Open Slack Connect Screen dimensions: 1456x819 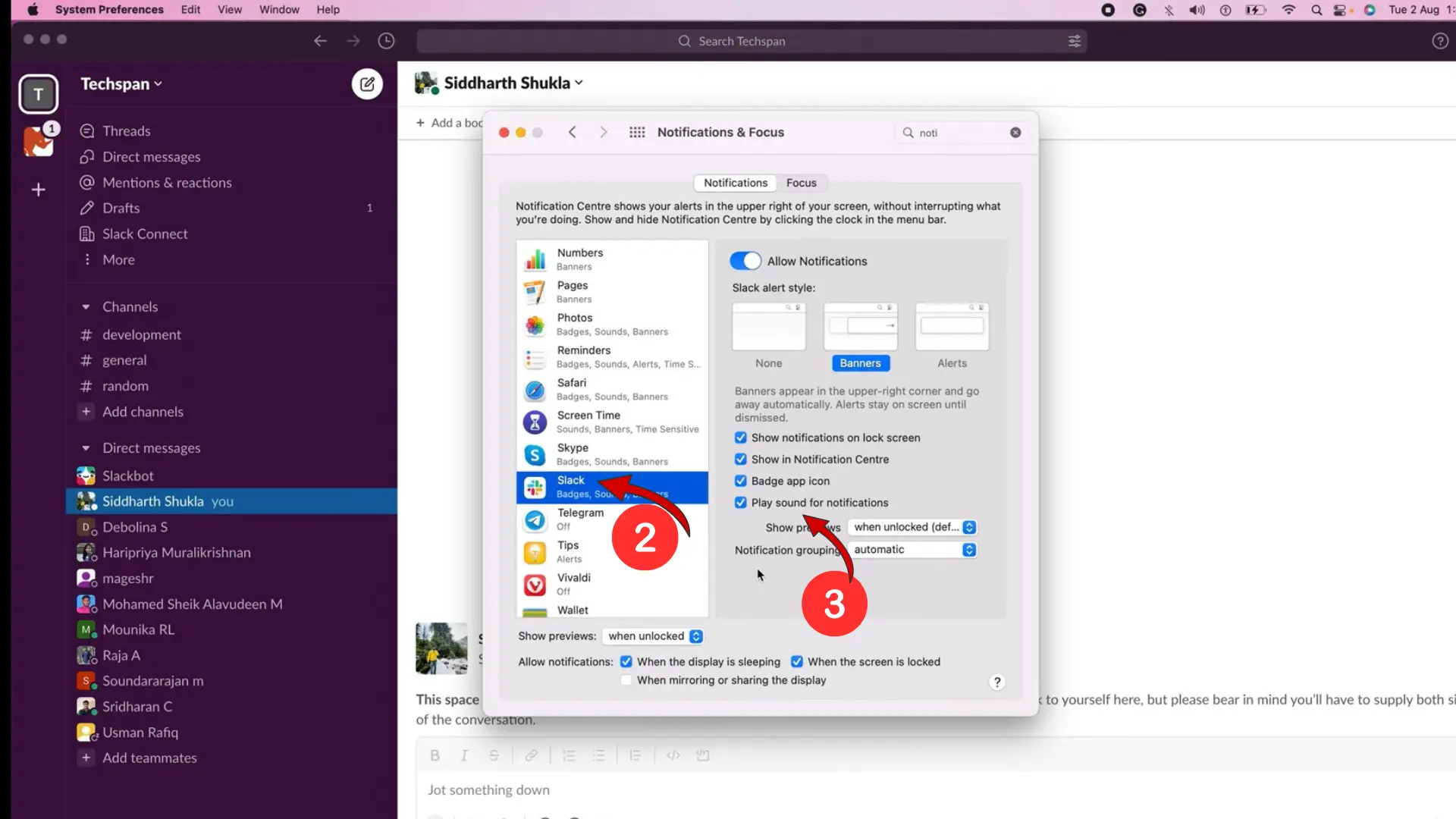coord(145,234)
